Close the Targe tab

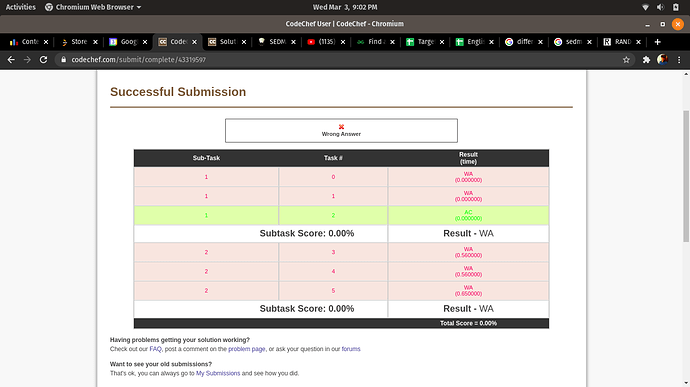click(442, 42)
